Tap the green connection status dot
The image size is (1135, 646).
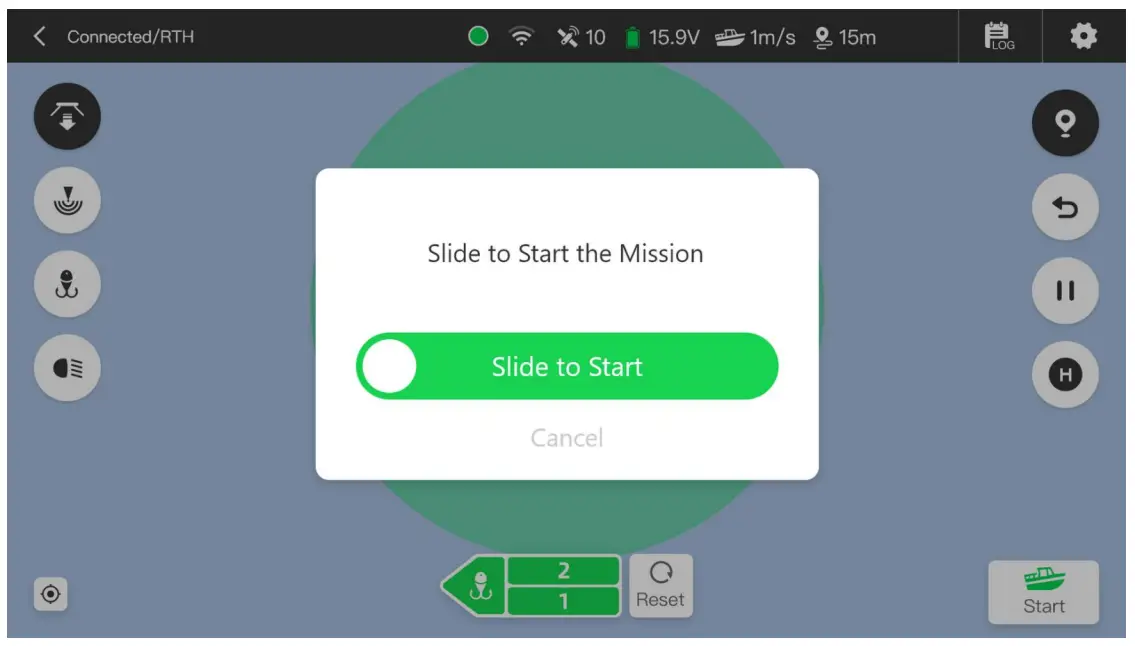tap(478, 36)
